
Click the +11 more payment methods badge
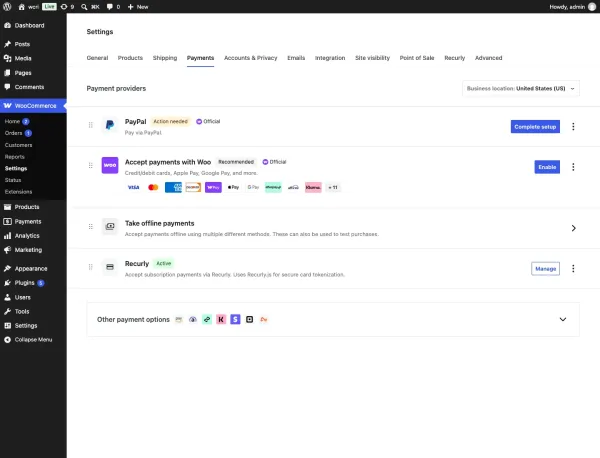click(333, 187)
